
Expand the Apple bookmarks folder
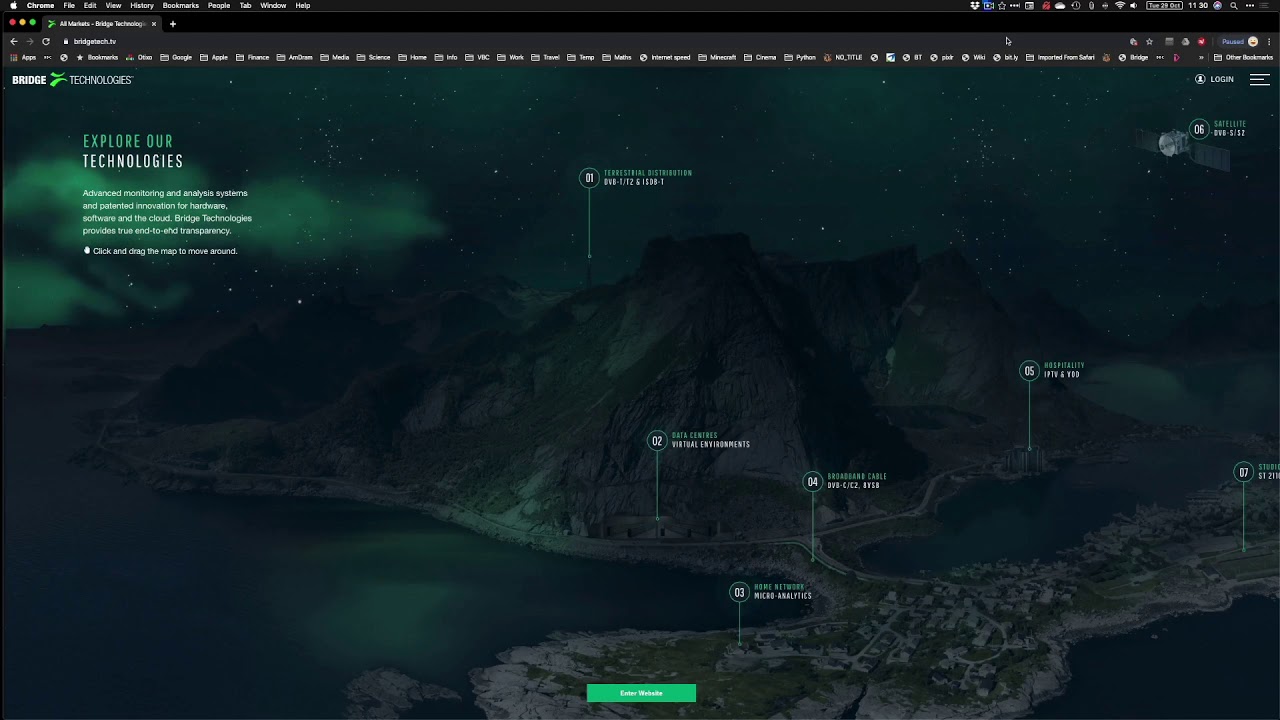pyautogui.click(x=214, y=57)
